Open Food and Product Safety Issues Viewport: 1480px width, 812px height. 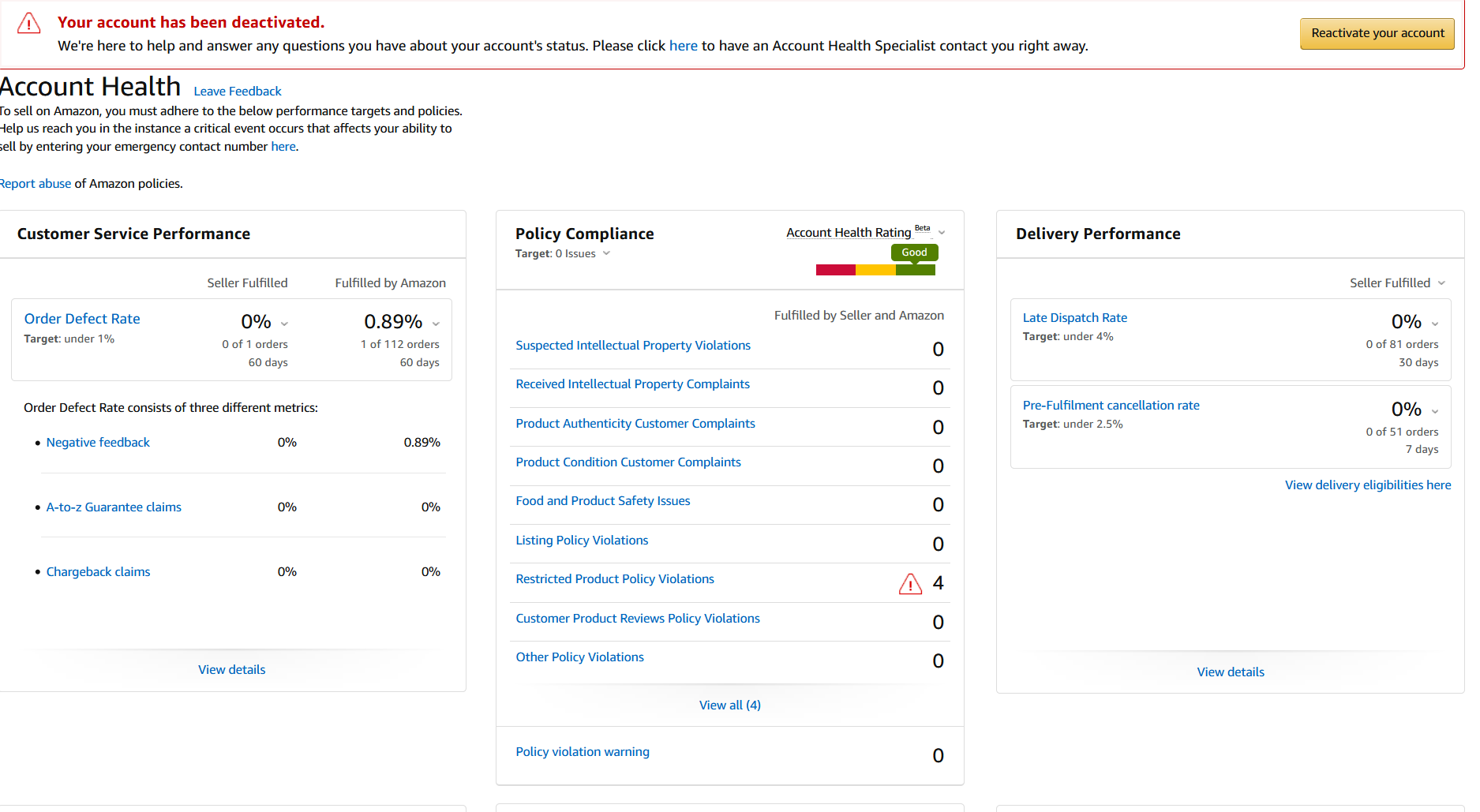(603, 501)
